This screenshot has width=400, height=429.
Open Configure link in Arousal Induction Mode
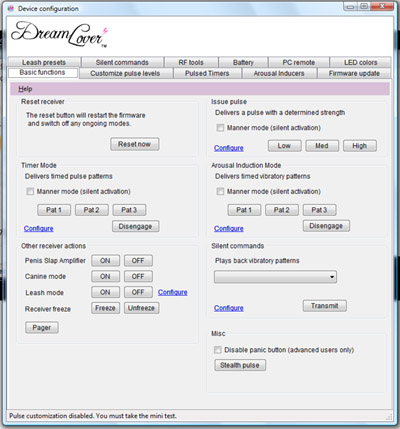coord(229,228)
